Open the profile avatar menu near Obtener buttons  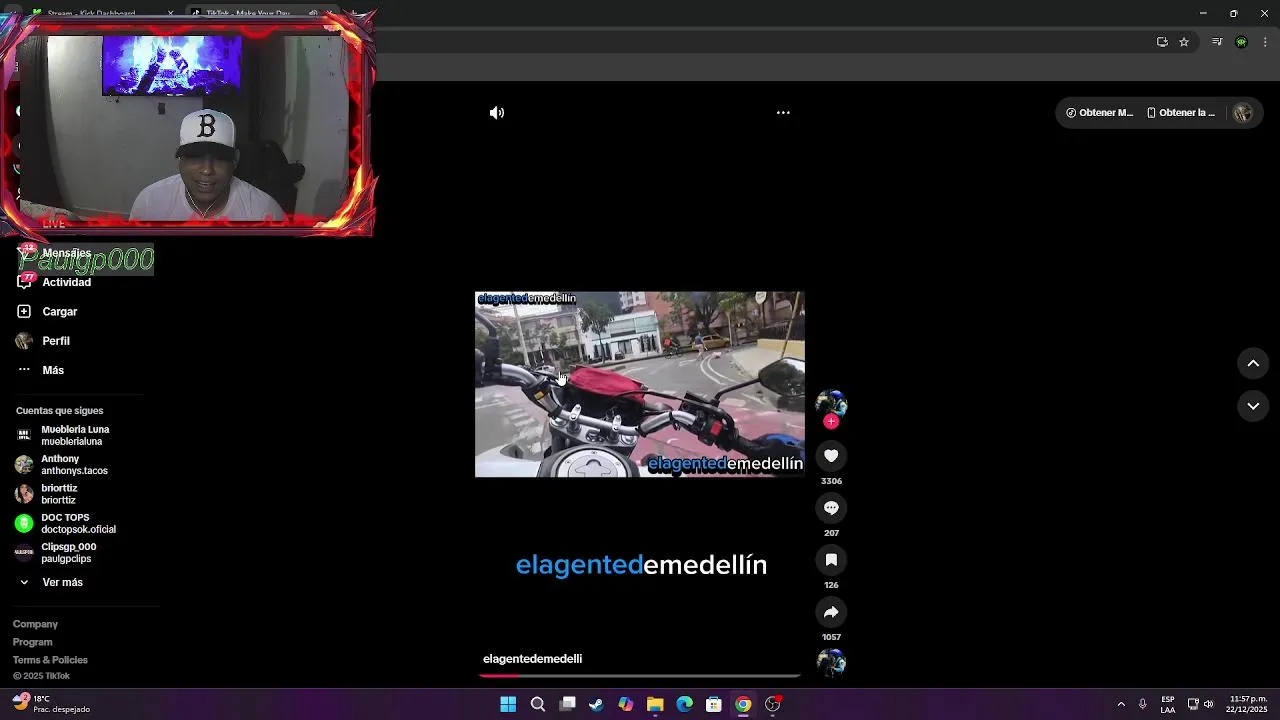tap(1242, 113)
